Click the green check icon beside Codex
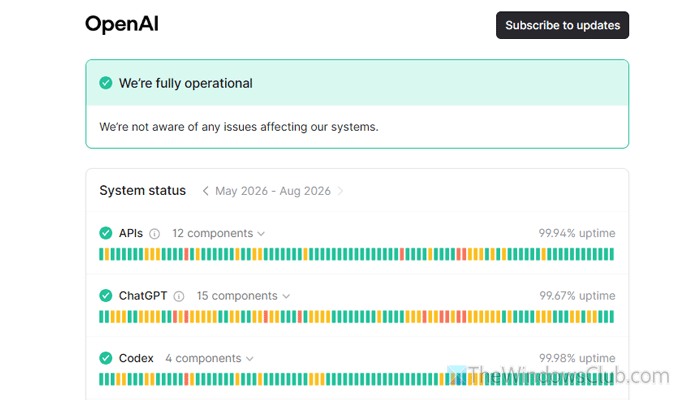The image size is (700, 400). [x=106, y=358]
